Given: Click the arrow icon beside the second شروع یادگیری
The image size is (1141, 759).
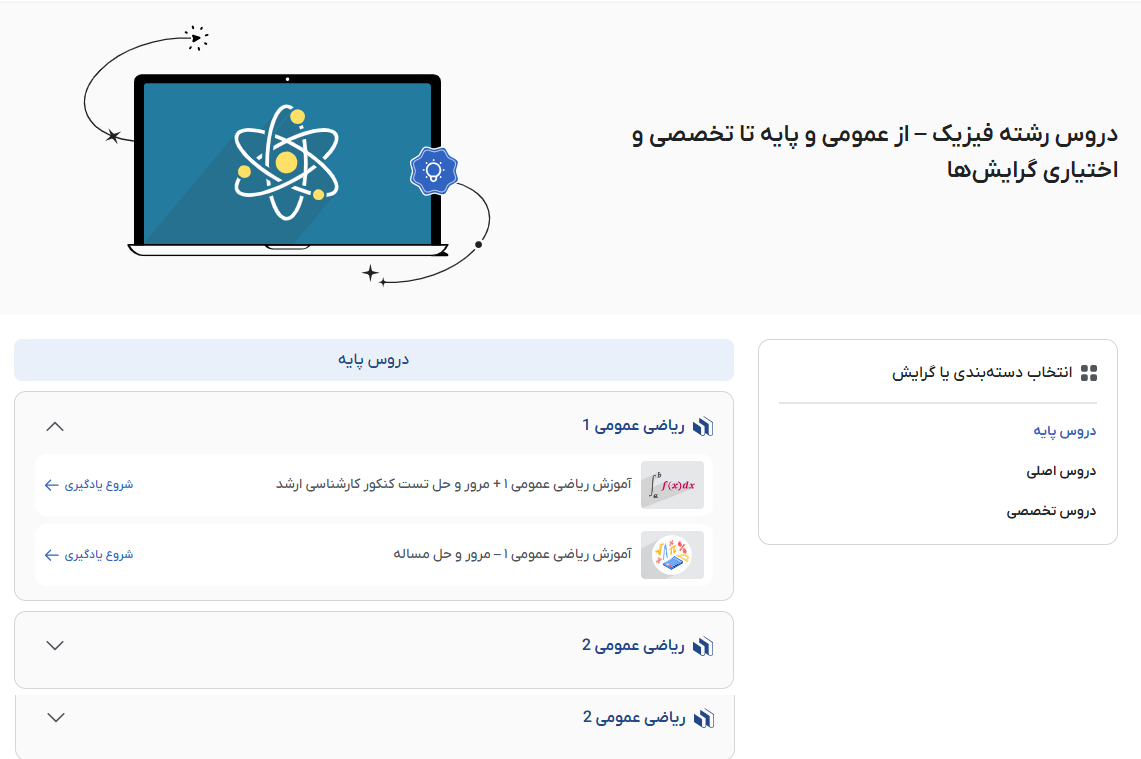Looking at the screenshot, I should tap(50, 555).
